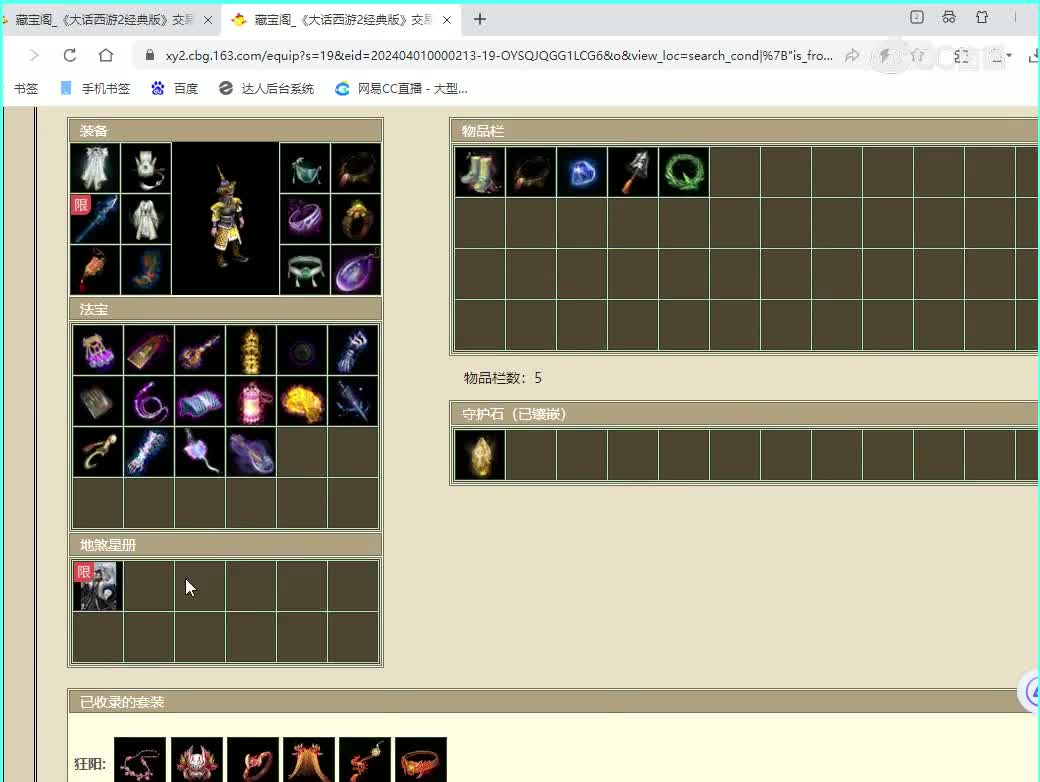Screen dimensions: 1040x782
Task: Select the embedded golden guardian stone
Action: (x=480, y=454)
